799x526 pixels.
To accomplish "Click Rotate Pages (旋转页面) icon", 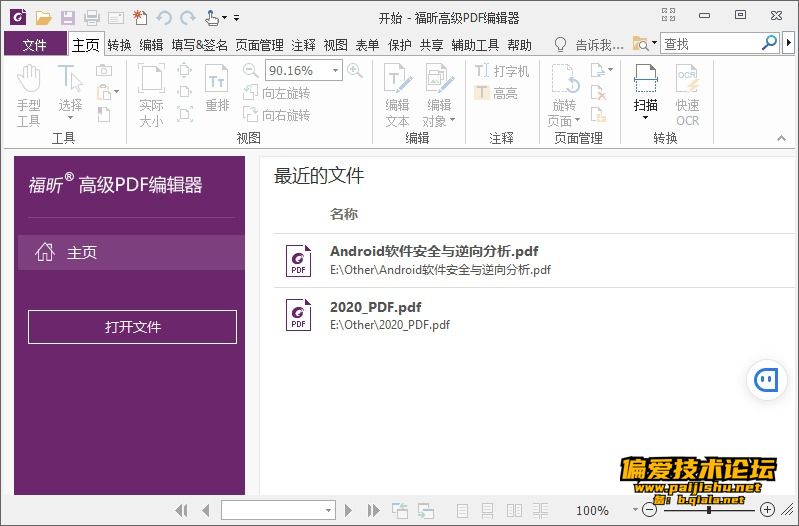I will [565, 96].
